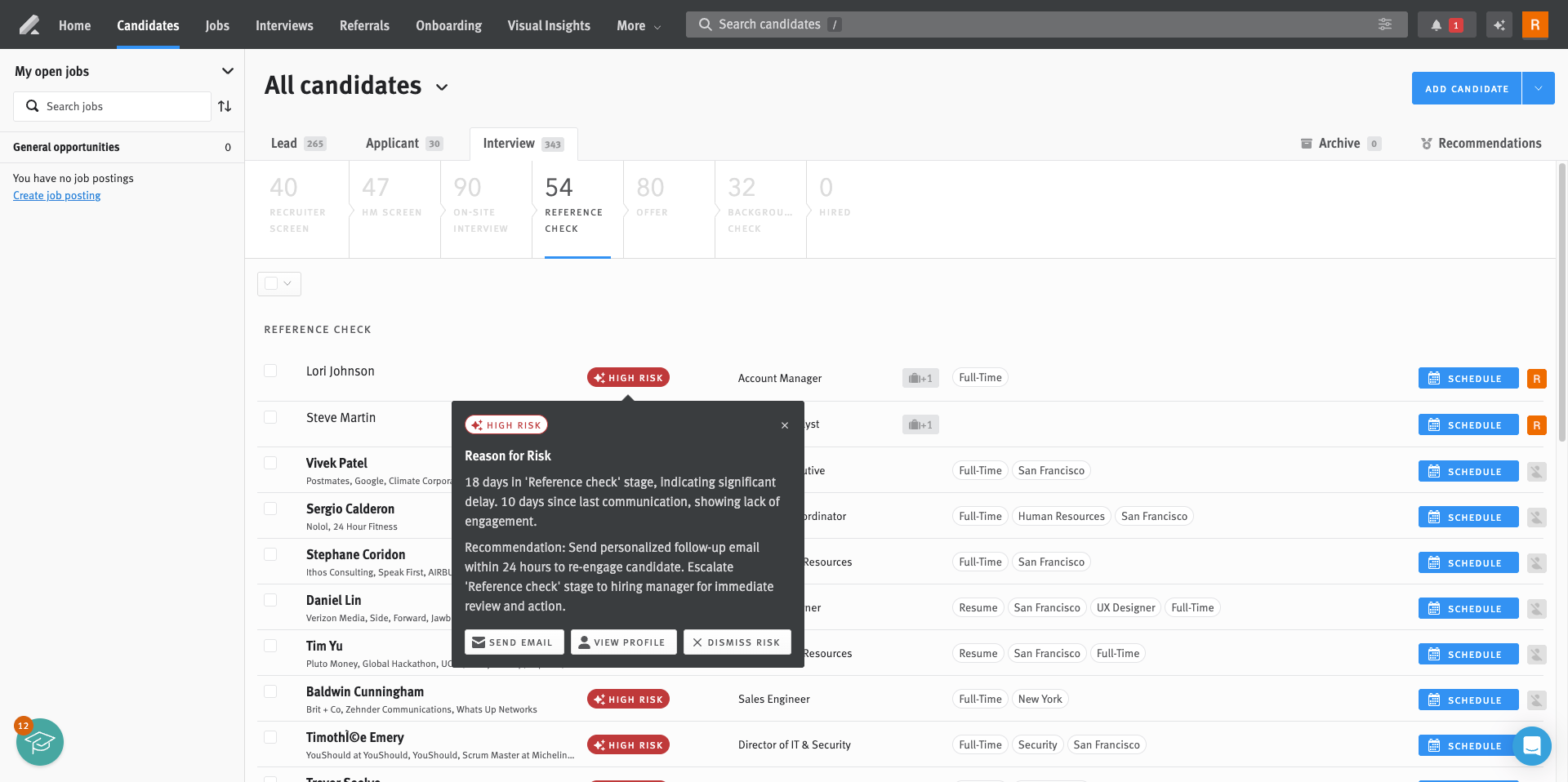Click Lori Johnson's High Risk badge

(x=628, y=378)
